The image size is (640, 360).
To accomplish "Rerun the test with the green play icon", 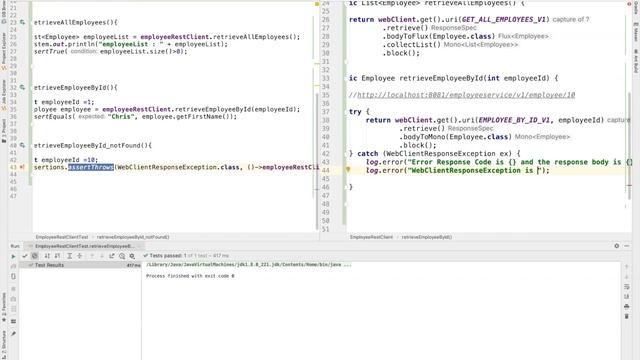I will click(x=13, y=256).
